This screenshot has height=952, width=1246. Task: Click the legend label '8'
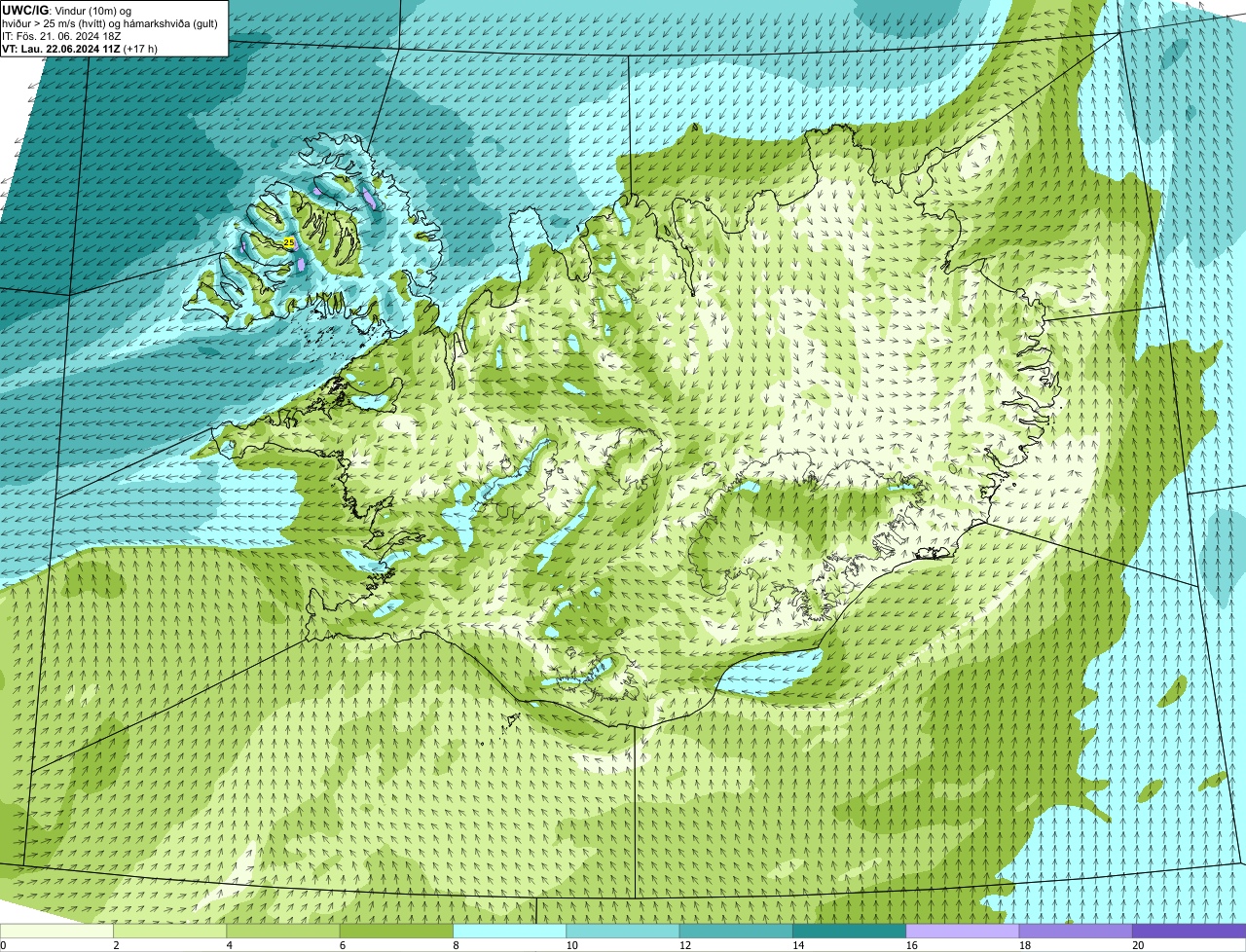[x=456, y=945]
